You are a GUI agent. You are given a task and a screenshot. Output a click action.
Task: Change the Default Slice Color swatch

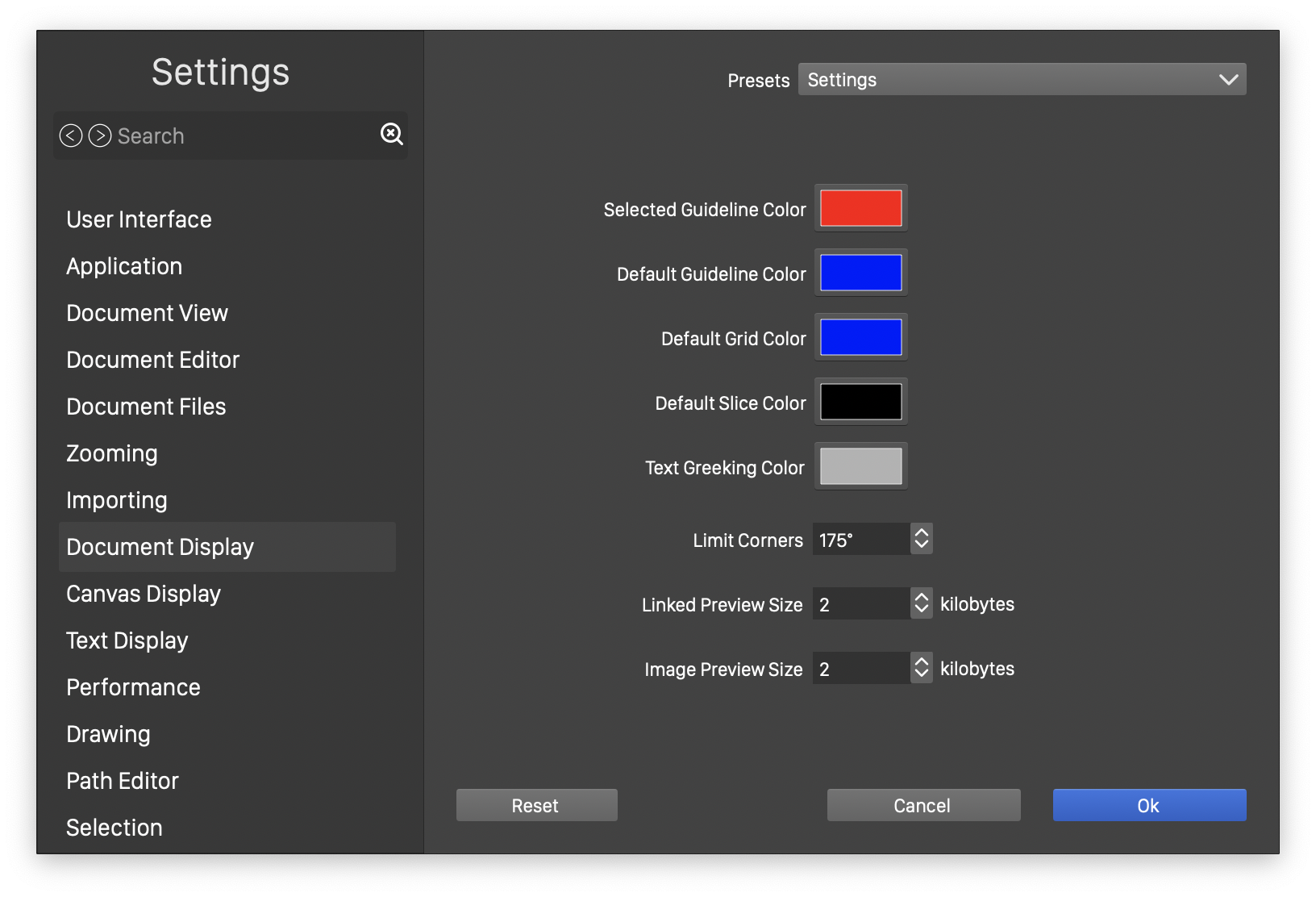(x=861, y=402)
